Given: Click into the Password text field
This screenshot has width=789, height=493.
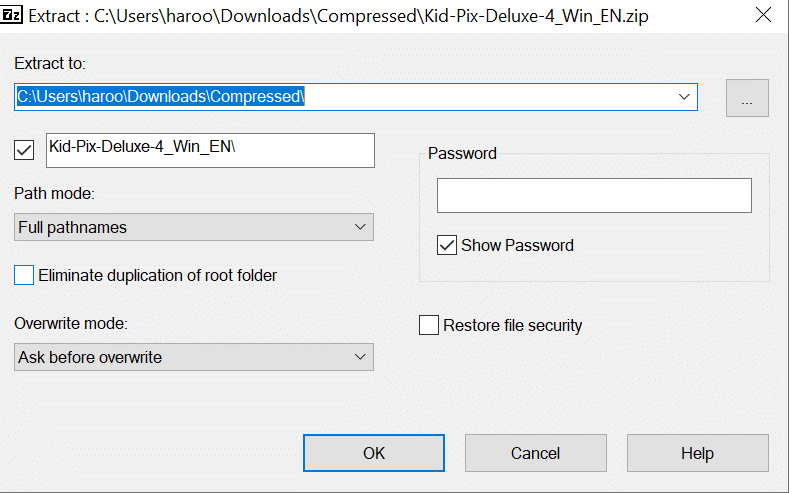Looking at the screenshot, I should 594,196.
